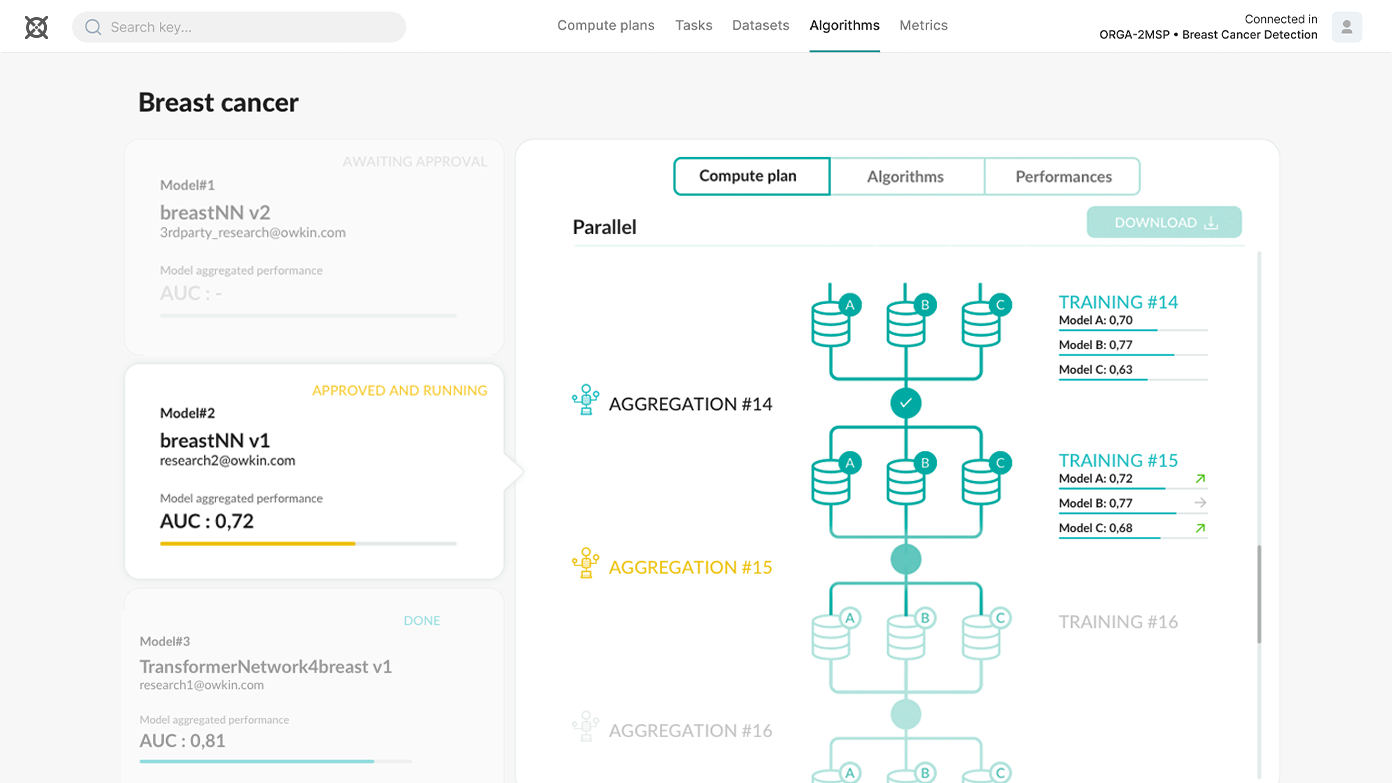Click the TRAINING #14 heading
1392x783 pixels.
(1118, 302)
